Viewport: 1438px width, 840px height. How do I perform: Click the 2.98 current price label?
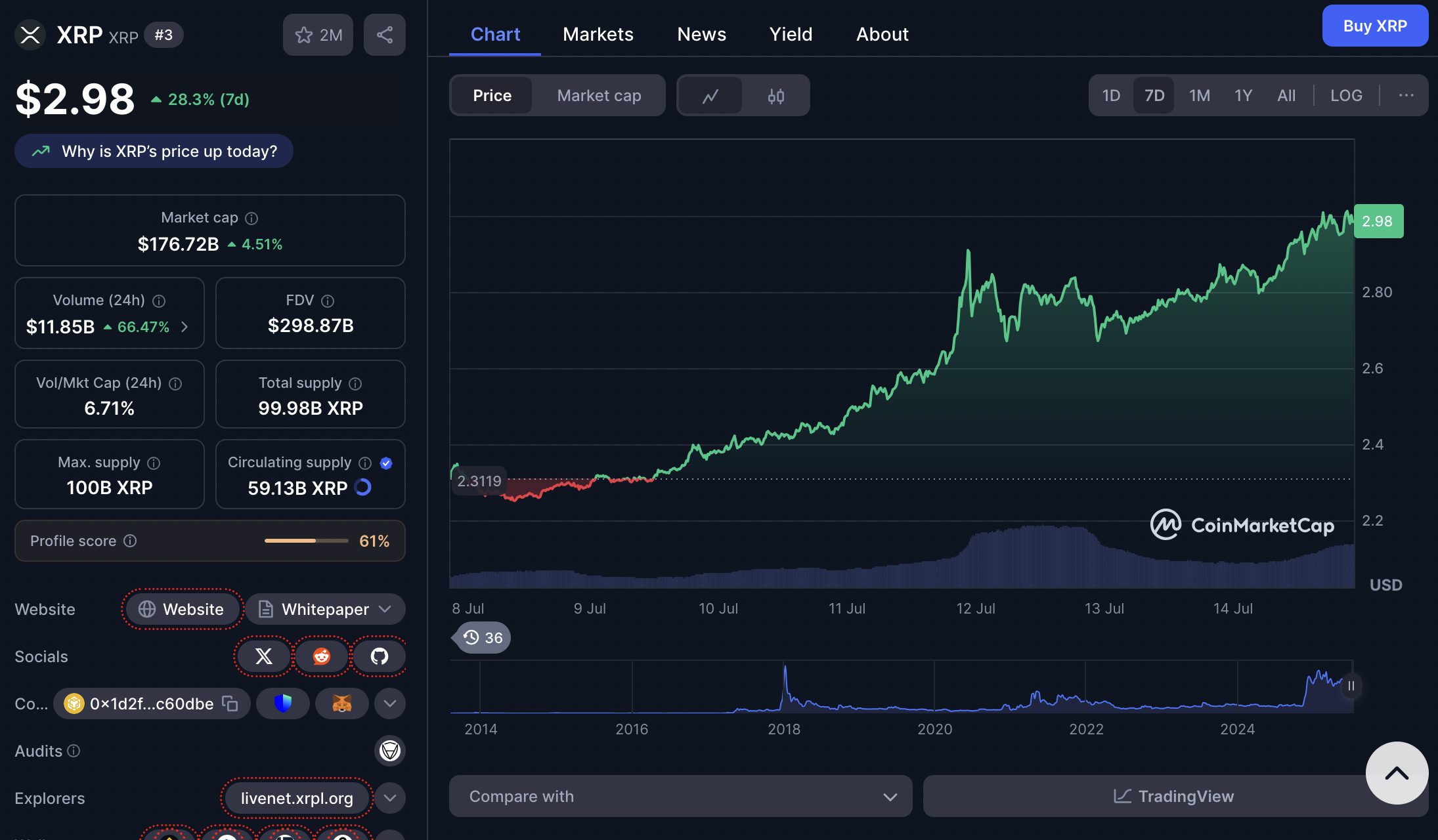[1378, 221]
